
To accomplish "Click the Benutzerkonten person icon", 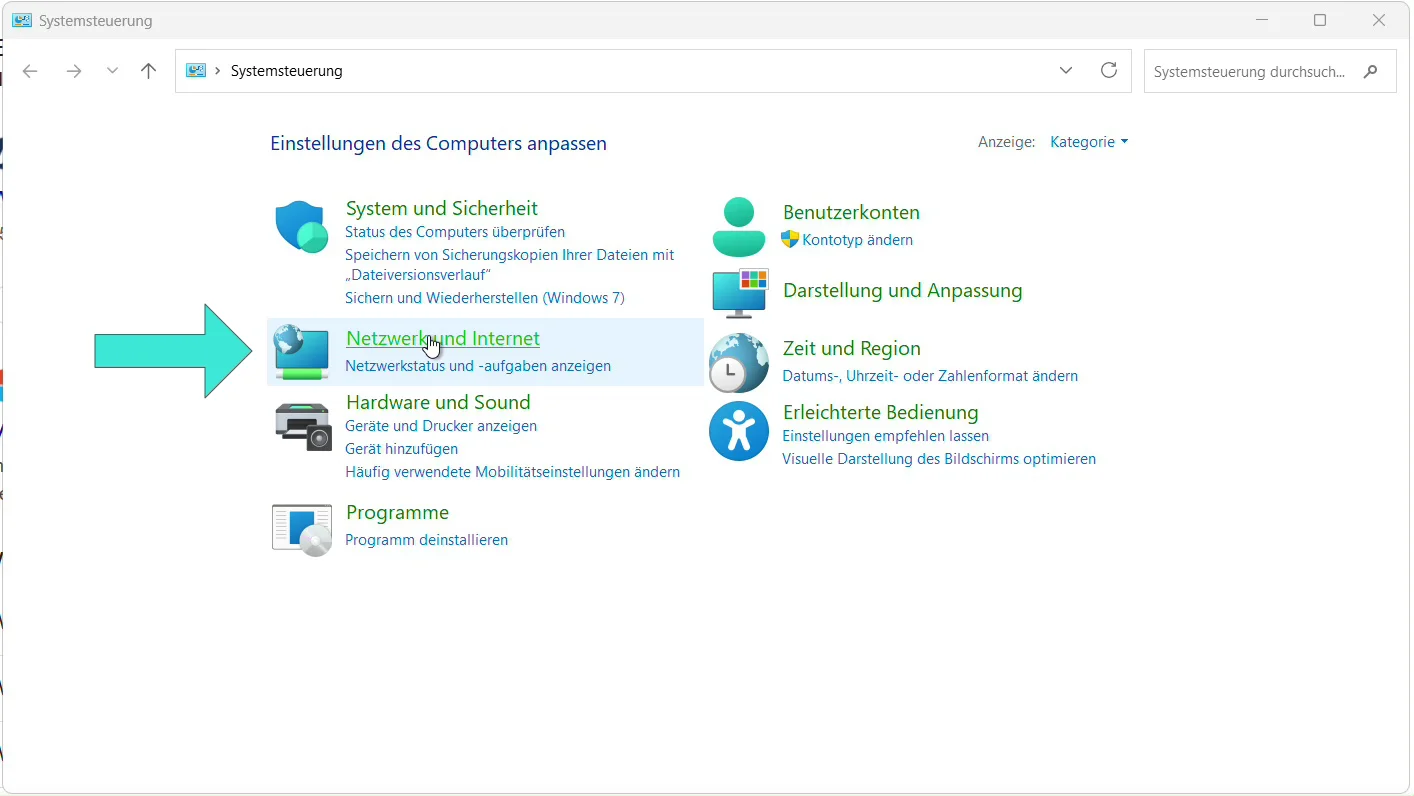I will [x=739, y=227].
